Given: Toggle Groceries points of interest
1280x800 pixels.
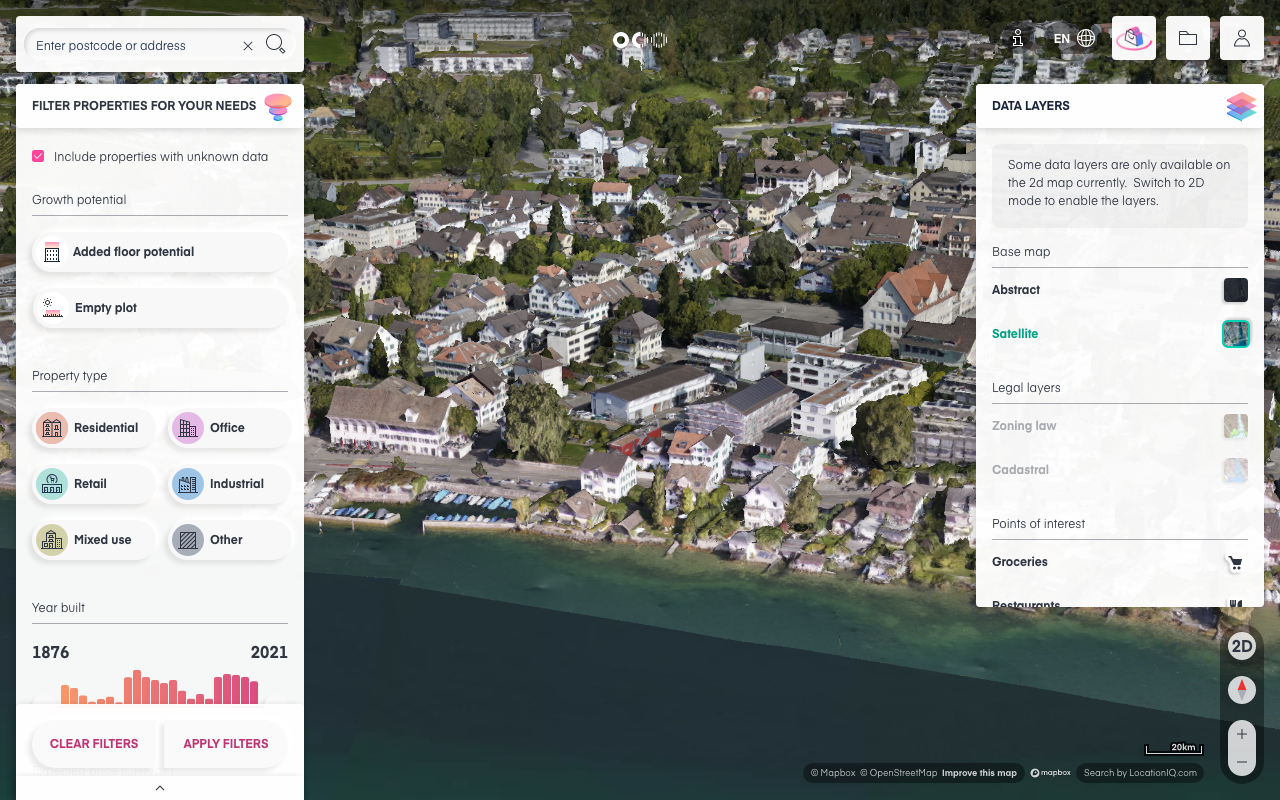Looking at the screenshot, I should pos(1020,562).
